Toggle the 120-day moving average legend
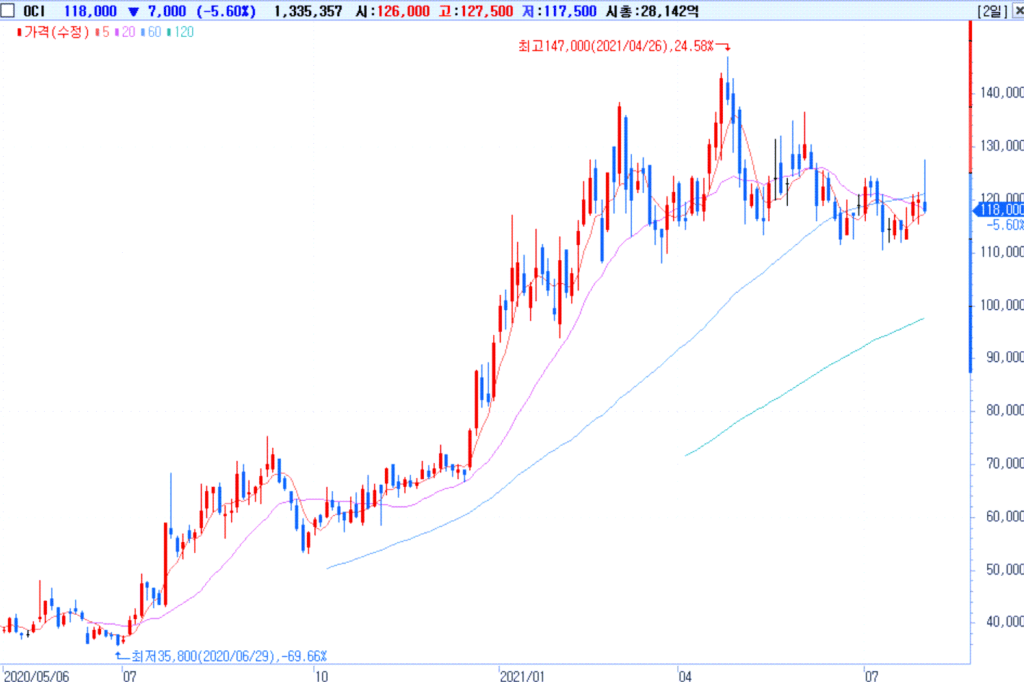Screen dimensions: 1024x682 click(185, 32)
